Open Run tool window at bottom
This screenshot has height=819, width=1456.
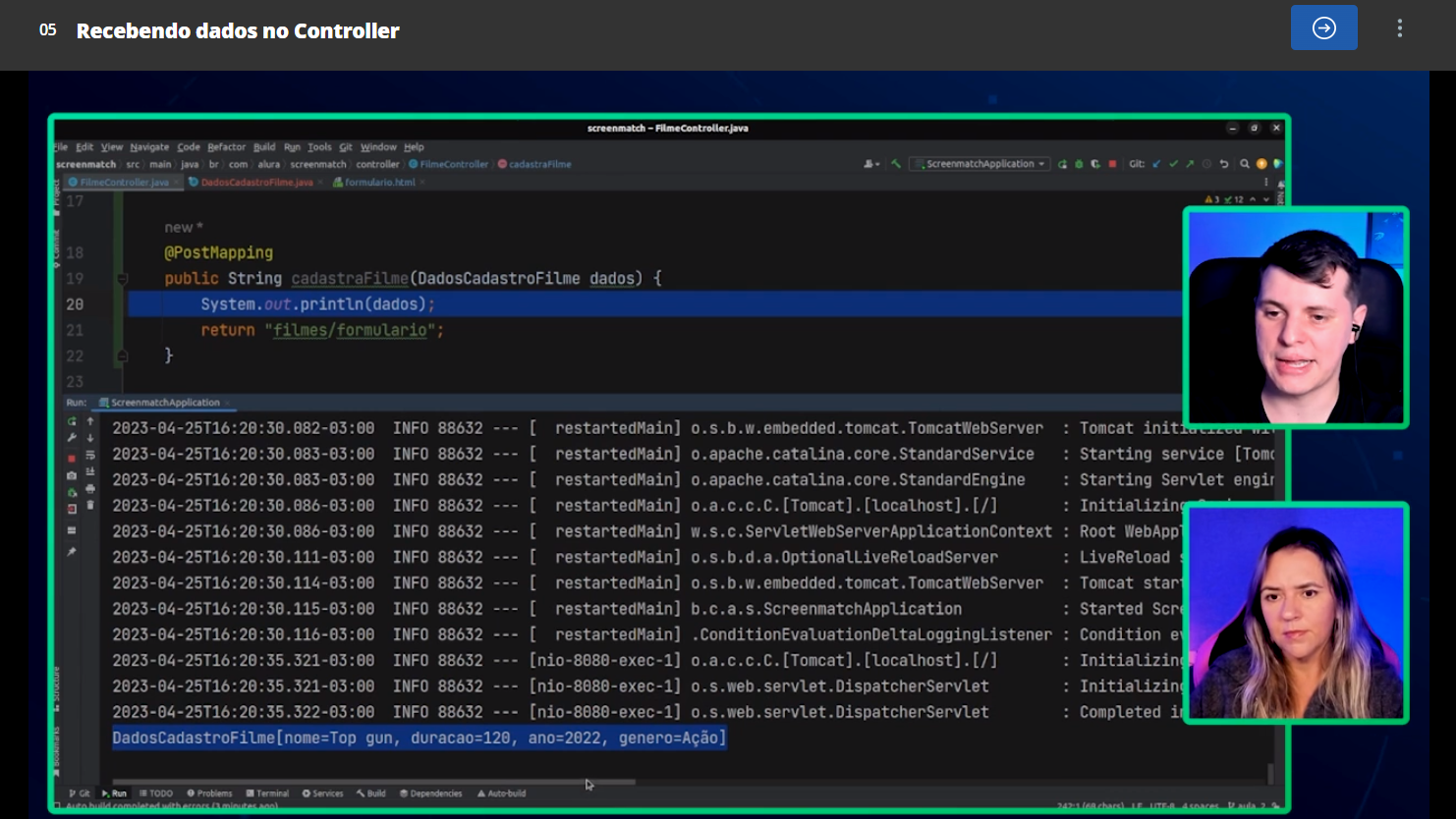click(x=114, y=793)
